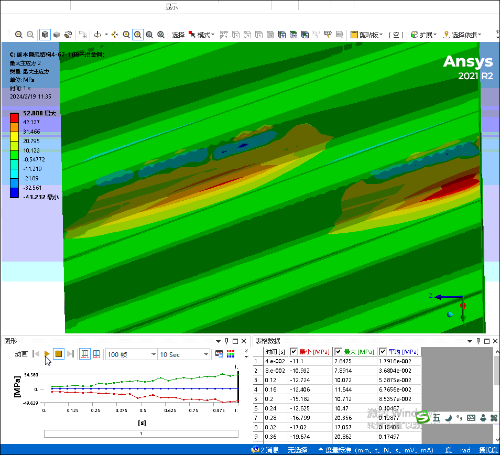Open the clipboard menu in toolbar

[x=367, y=34]
